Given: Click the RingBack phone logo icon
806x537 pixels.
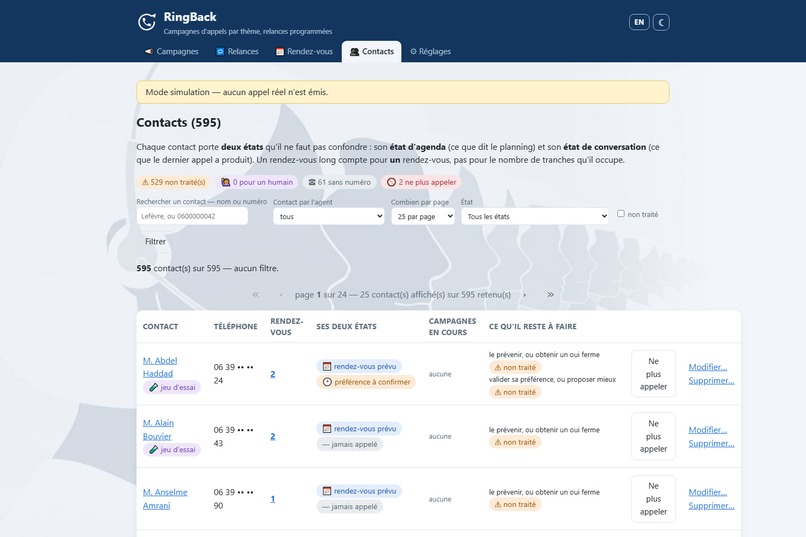Looking at the screenshot, I should coord(146,22).
